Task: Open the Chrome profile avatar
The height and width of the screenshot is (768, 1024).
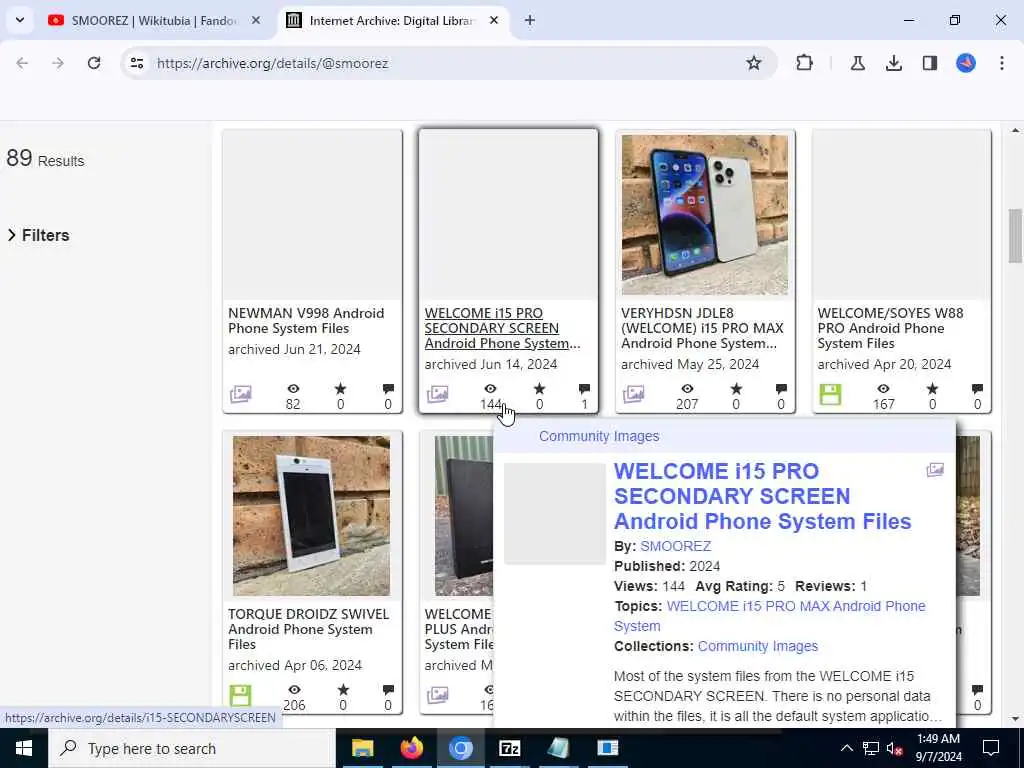Action: click(966, 63)
